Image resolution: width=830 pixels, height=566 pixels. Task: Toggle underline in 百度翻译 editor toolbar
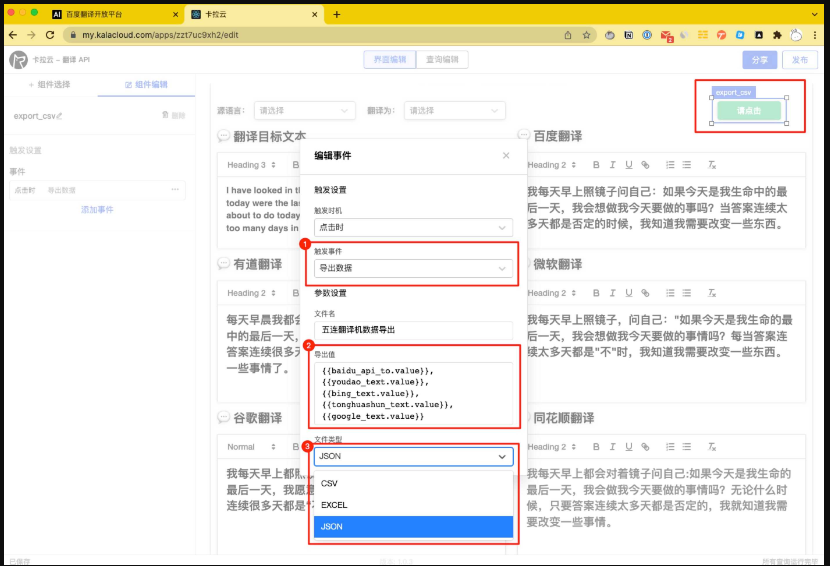click(x=629, y=165)
